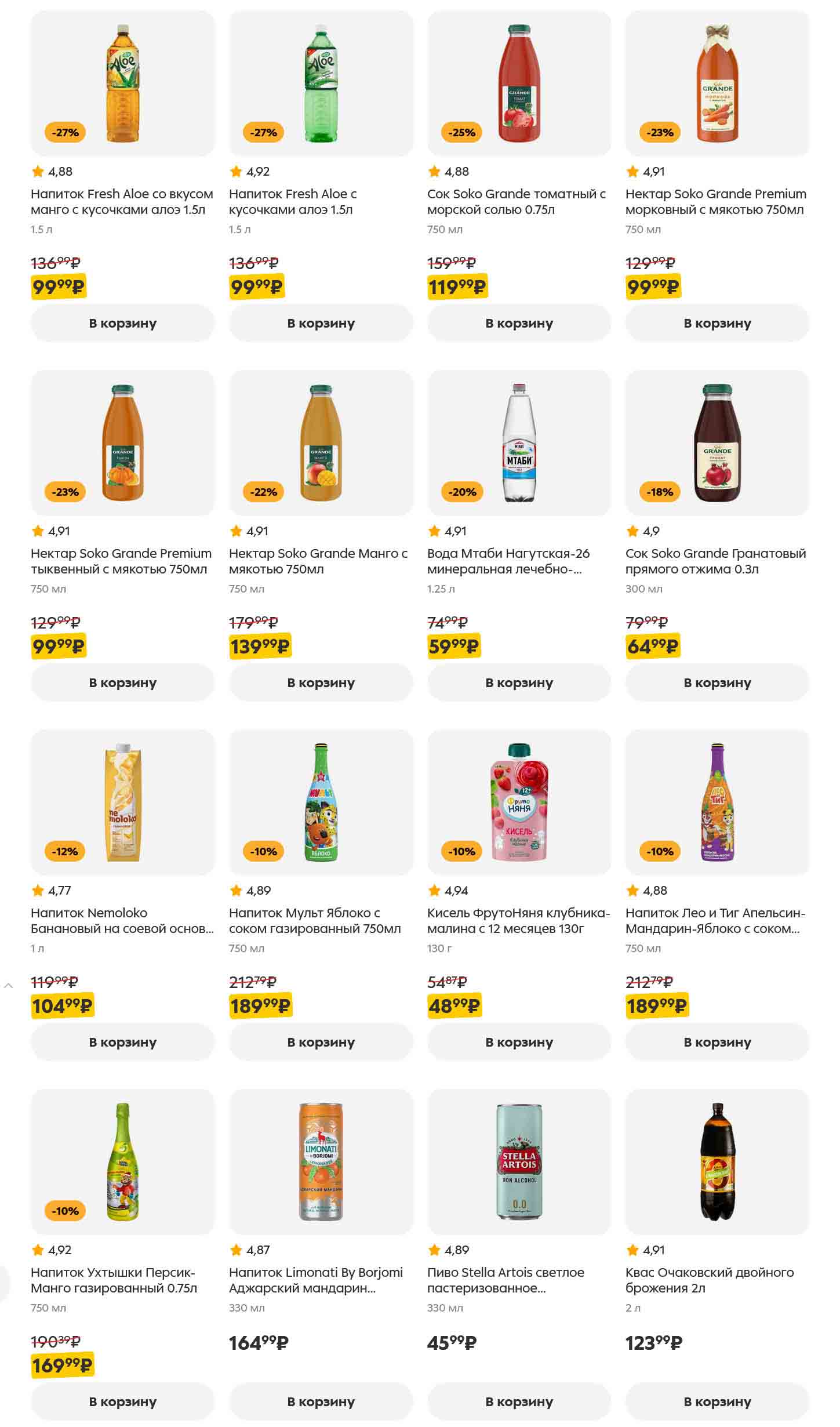Click the Fresh Aloe mango bottle image
The width and height of the screenshot is (840, 1427).
pos(122,83)
